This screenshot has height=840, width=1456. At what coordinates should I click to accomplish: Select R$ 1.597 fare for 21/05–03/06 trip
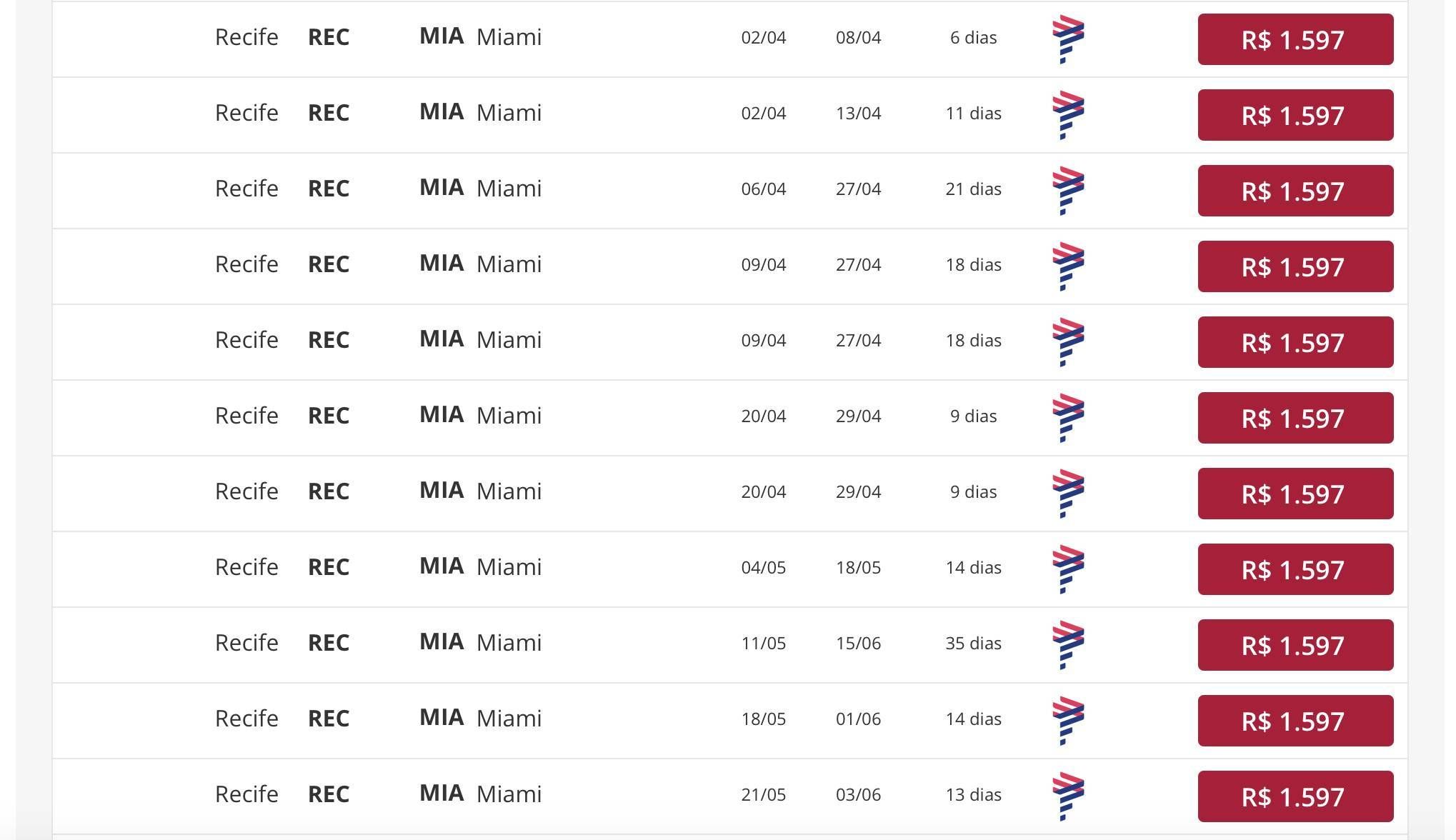1295,796
